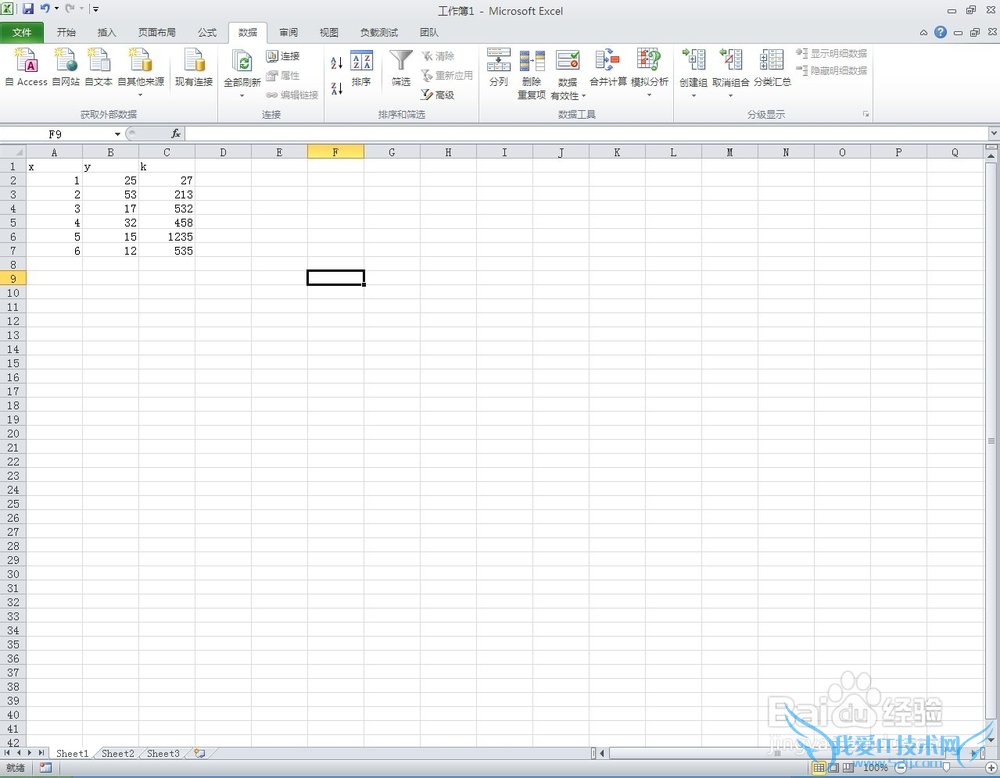
Task: Click Text to Columns (分列)
Action: (499, 68)
